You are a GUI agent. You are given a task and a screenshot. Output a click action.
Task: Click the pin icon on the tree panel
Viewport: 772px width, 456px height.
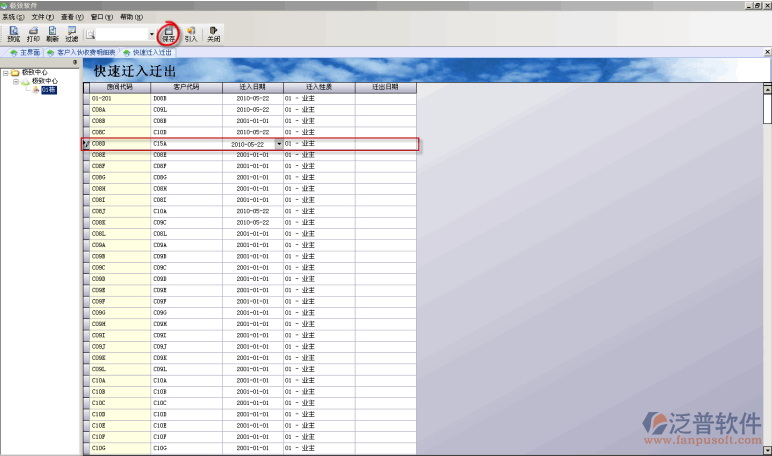point(75,62)
